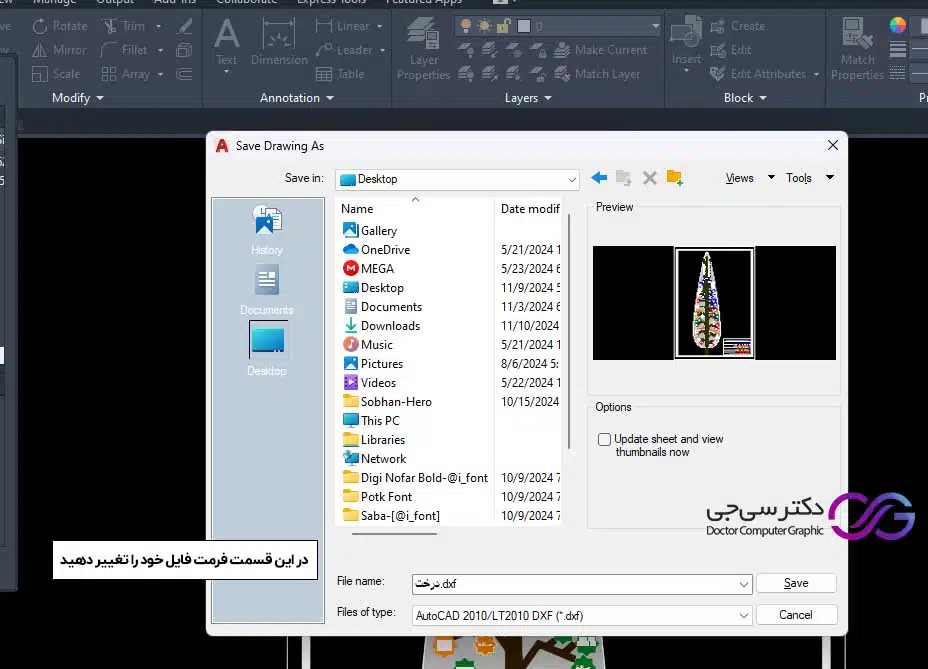Click Match Layer tool
Screen dimensions: 928x669
coord(597,74)
